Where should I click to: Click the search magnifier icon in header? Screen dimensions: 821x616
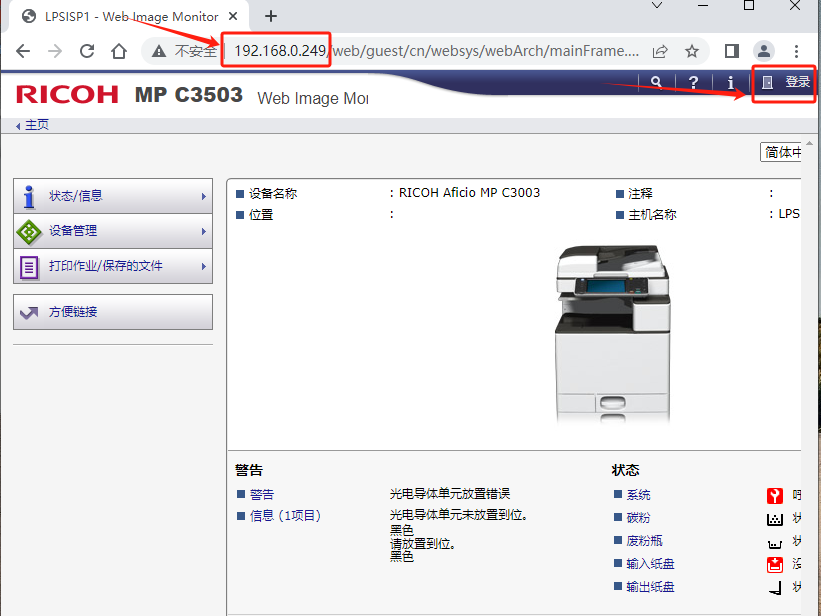(x=656, y=82)
